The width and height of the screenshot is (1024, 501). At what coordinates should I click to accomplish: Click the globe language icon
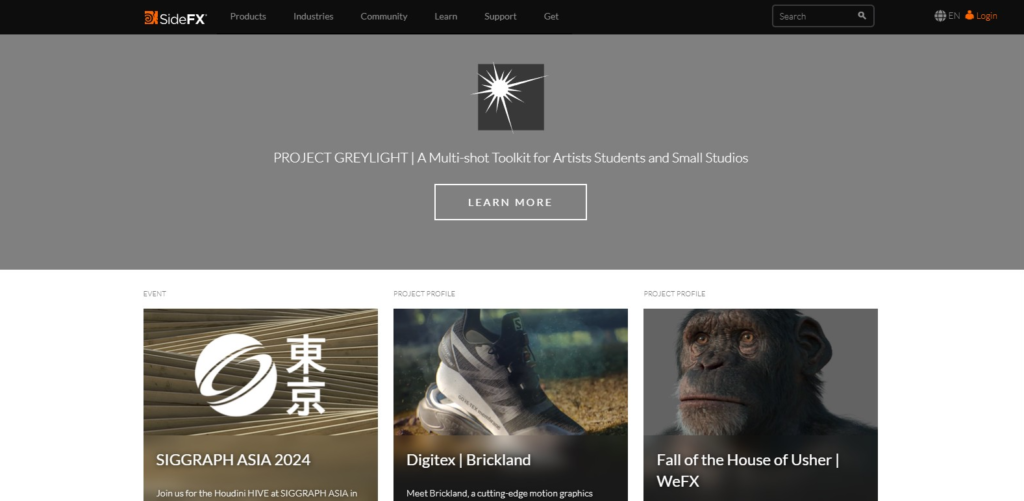click(x=940, y=16)
